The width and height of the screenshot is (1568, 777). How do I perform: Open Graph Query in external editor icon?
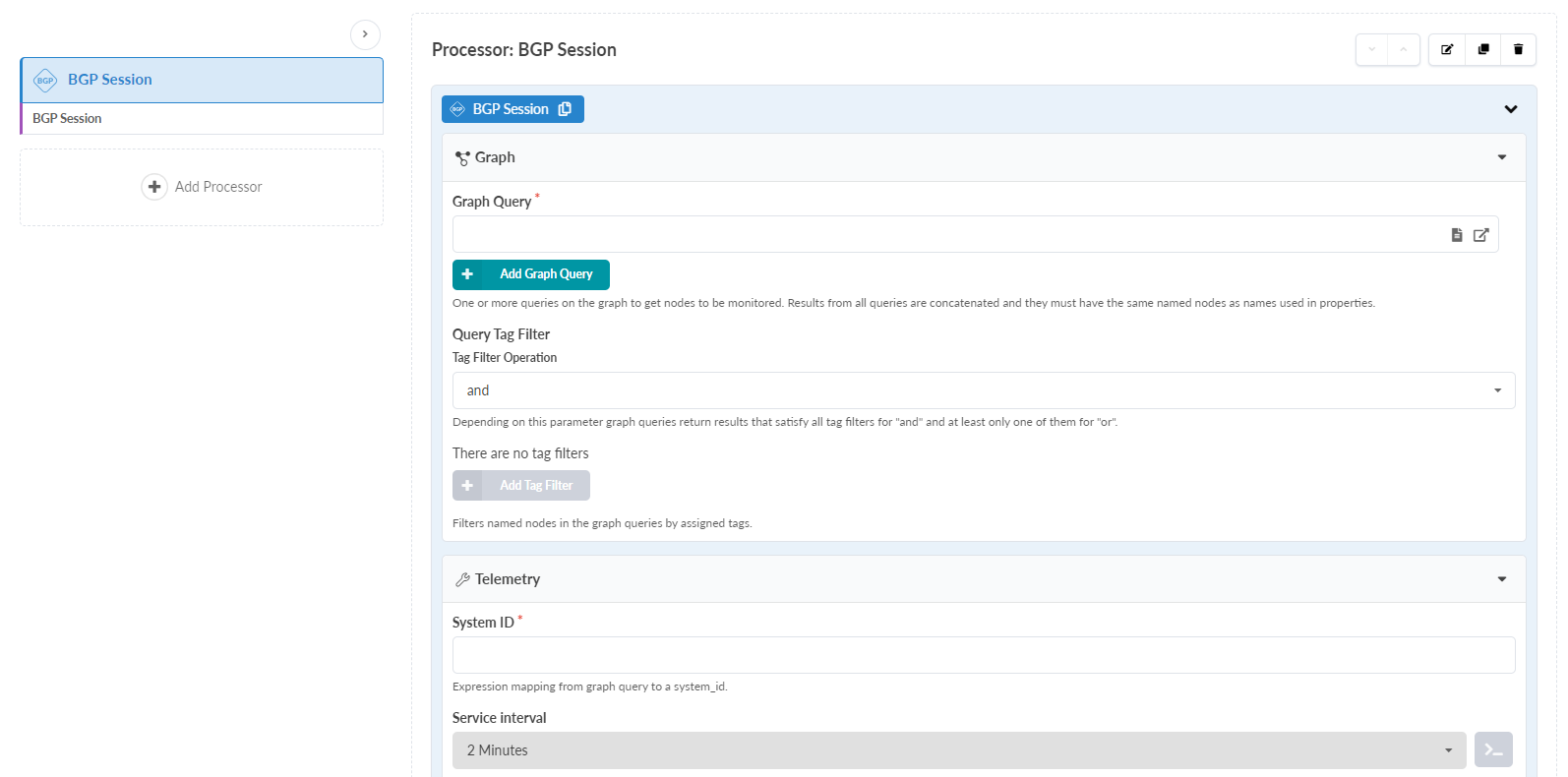1480,235
